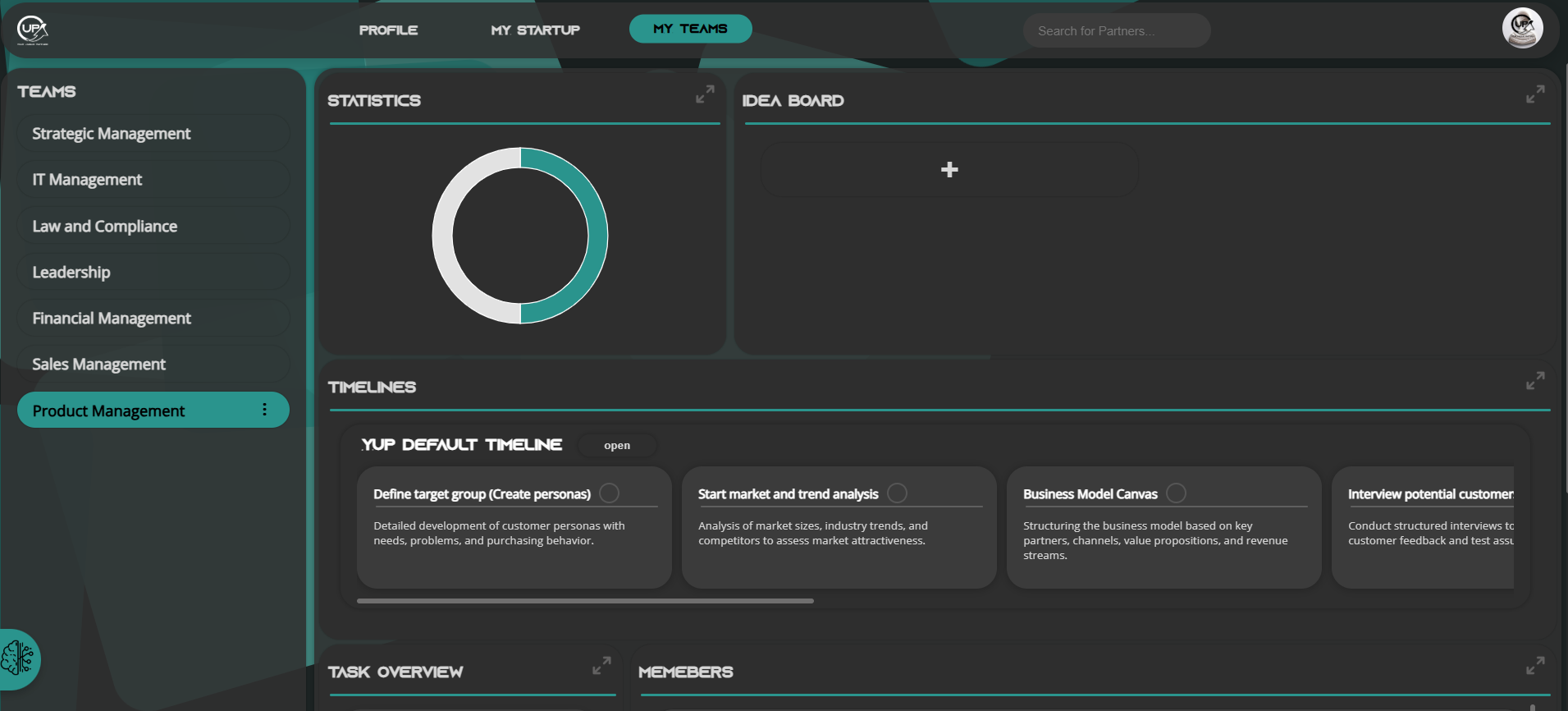Open Sales Management team
The width and height of the screenshot is (1568, 711).
[153, 364]
